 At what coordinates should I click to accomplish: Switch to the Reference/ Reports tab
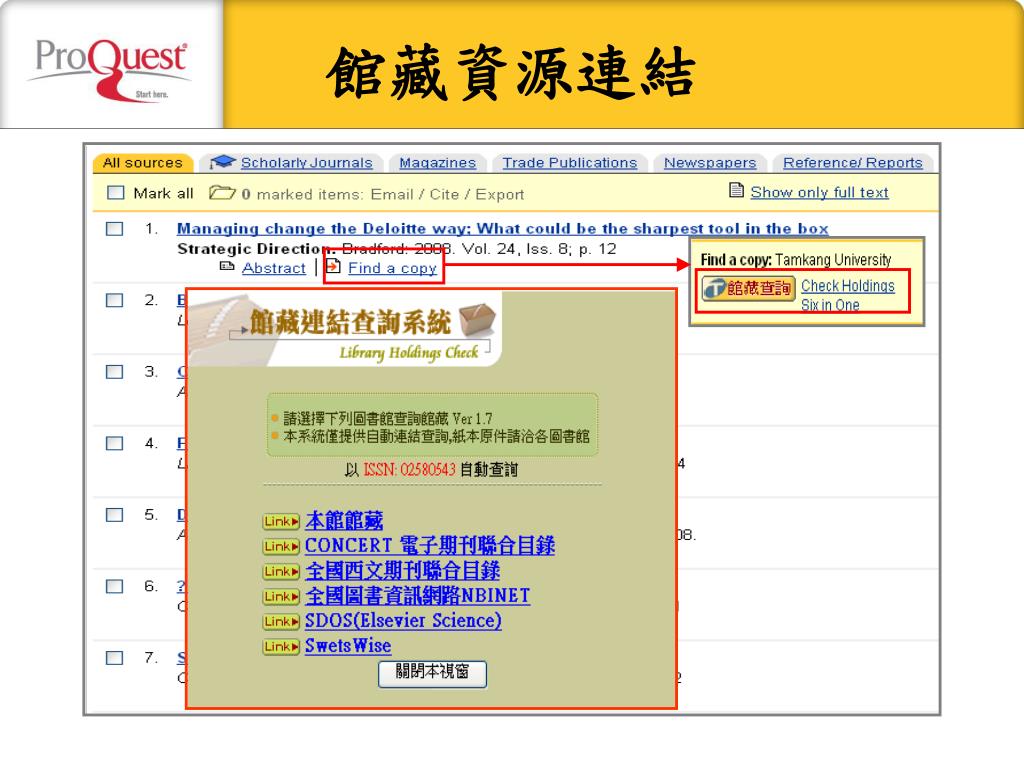[x=853, y=163]
